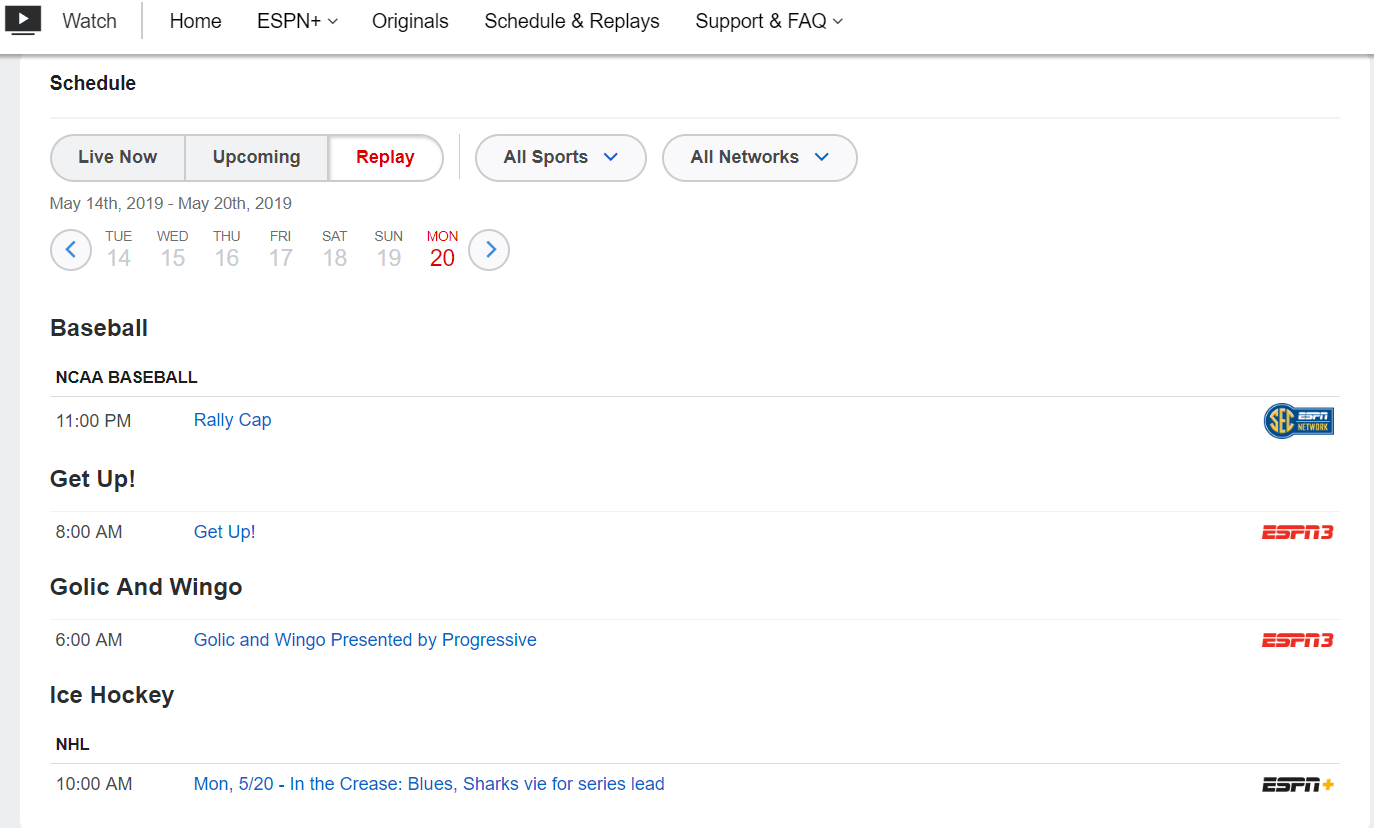Screen dimensions: 1374x828
Task: Select Saturday 18 in the date picker
Action: click(335, 250)
